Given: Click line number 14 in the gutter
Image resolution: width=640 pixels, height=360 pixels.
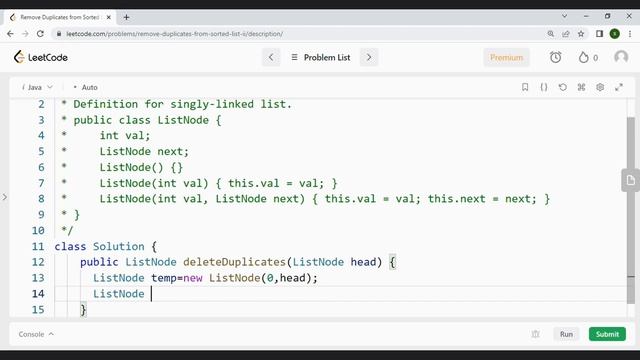Looking at the screenshot, I should pyautogui.click(x=38, y=294).
